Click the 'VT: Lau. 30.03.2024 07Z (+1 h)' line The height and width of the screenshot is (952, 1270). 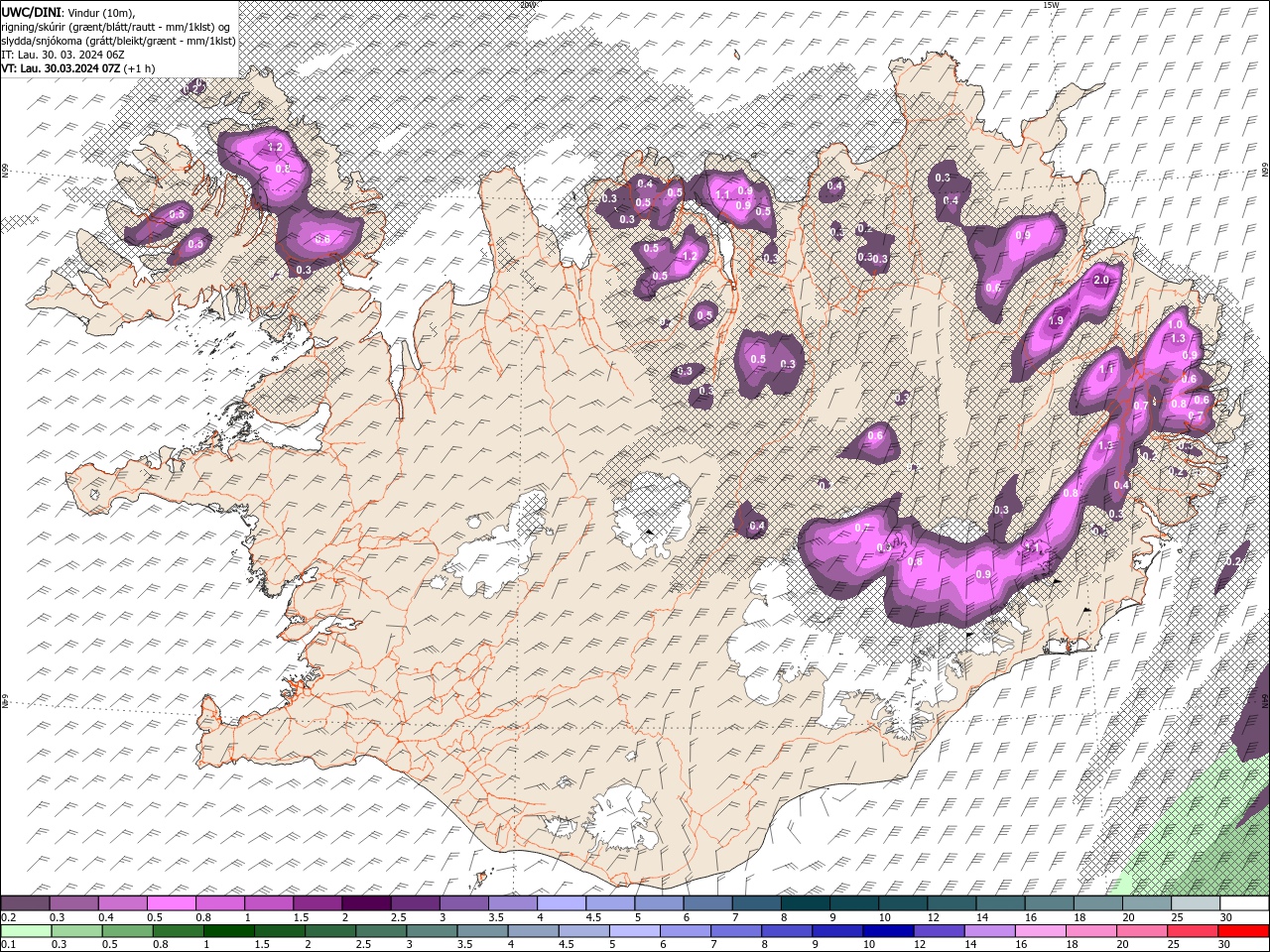click(x=78, y=68)
